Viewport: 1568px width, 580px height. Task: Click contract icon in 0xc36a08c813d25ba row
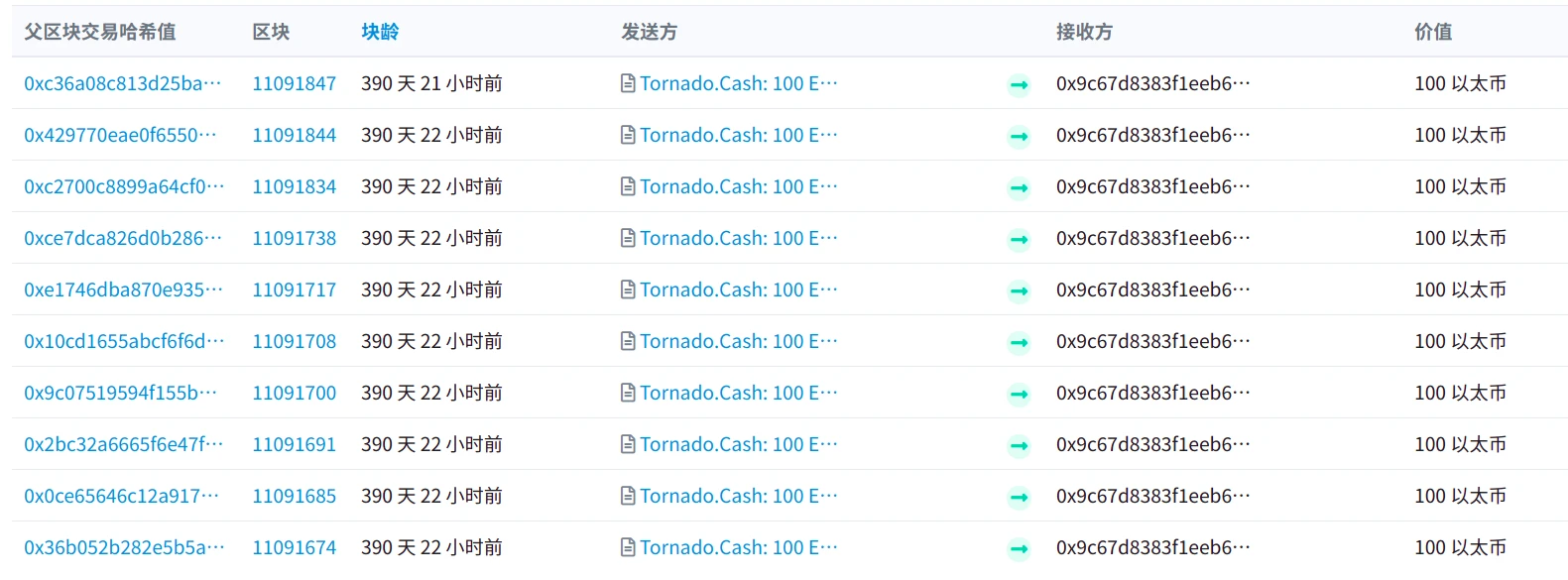pyautogui.click(x=628, y=83)
